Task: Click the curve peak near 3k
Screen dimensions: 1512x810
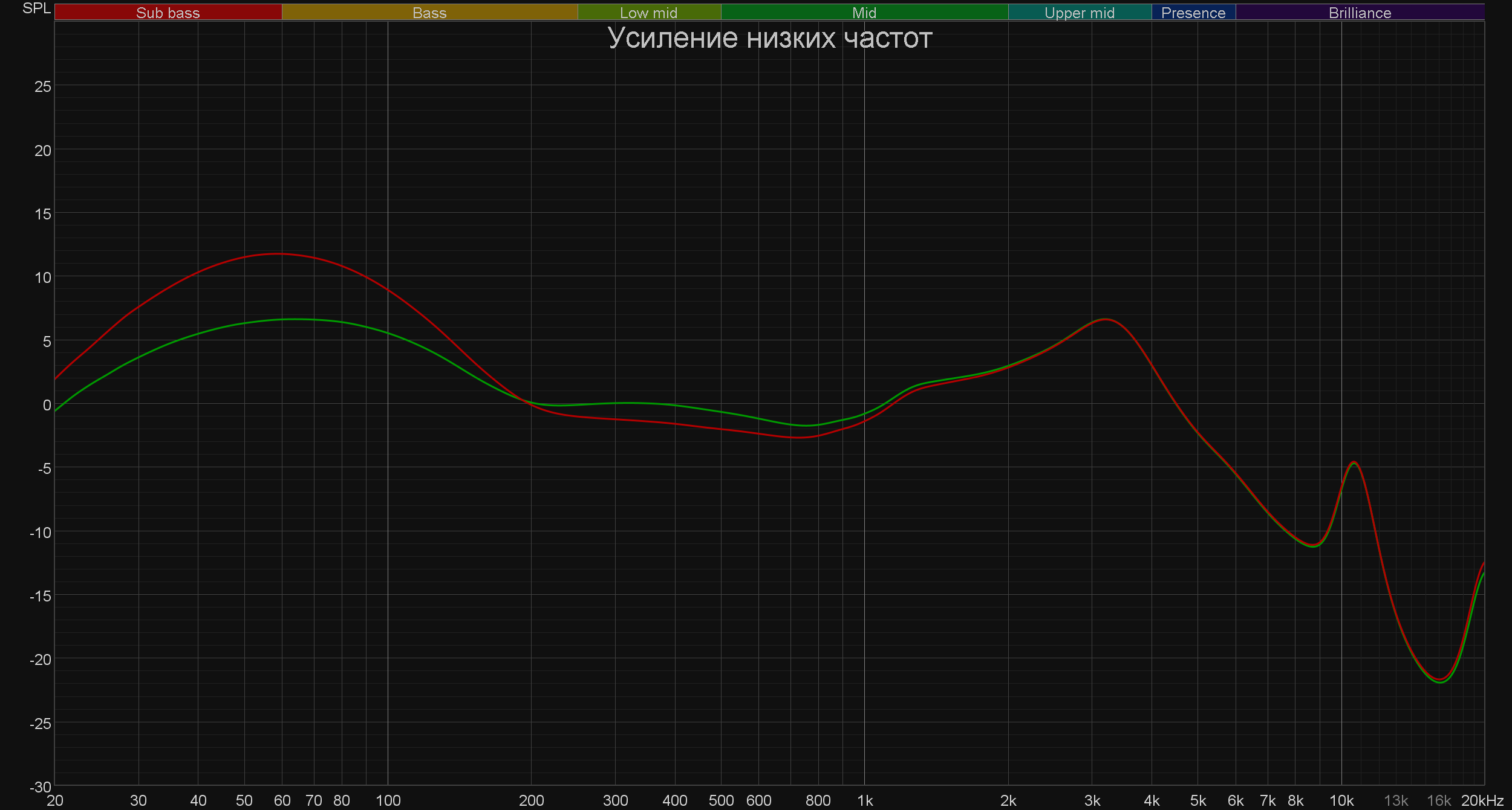Action: (x=1105, y=319)
